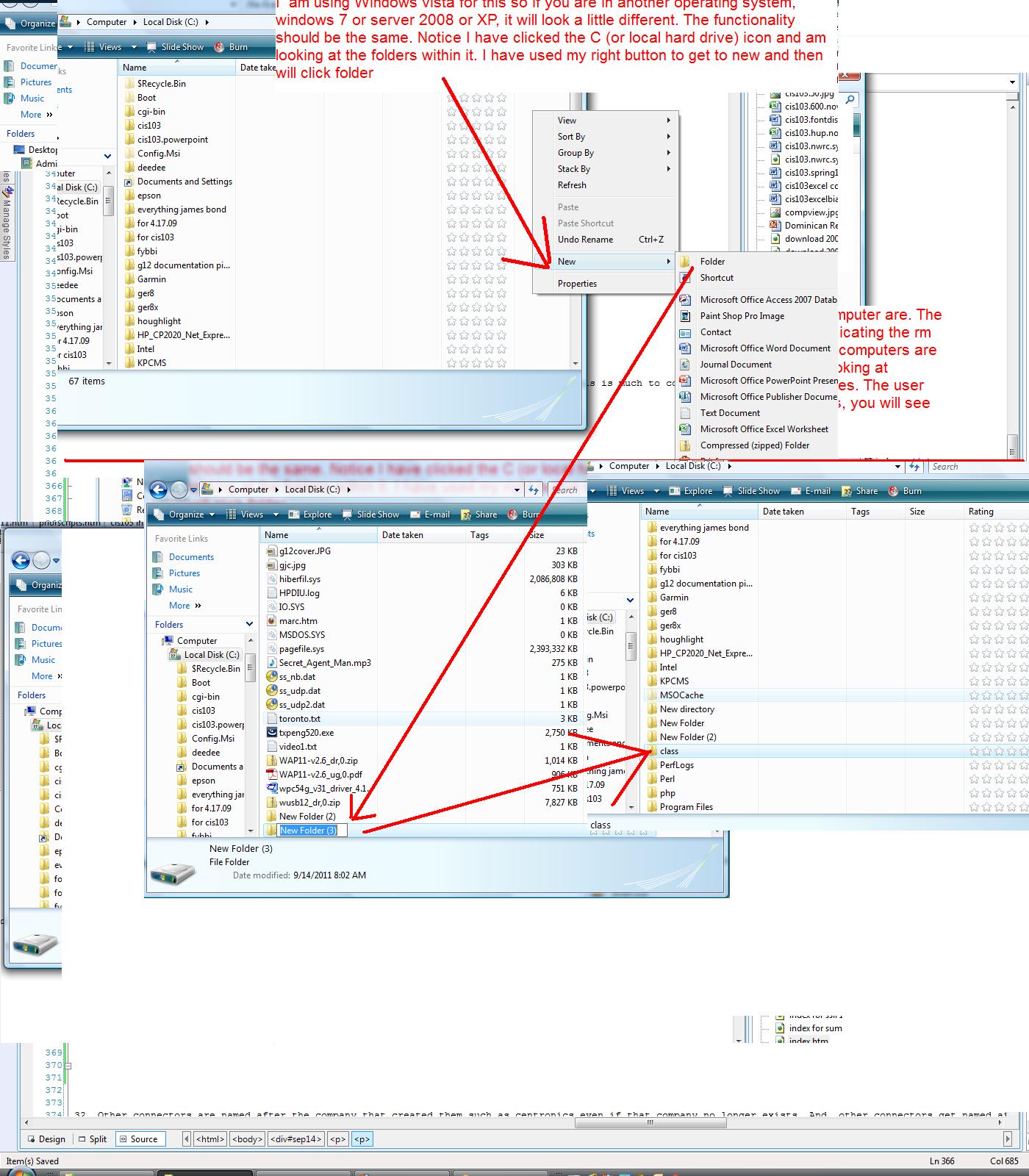Select Secret_Agent_Man.mp3 music file icon
1029x1176 pixels.
[271, 663]
